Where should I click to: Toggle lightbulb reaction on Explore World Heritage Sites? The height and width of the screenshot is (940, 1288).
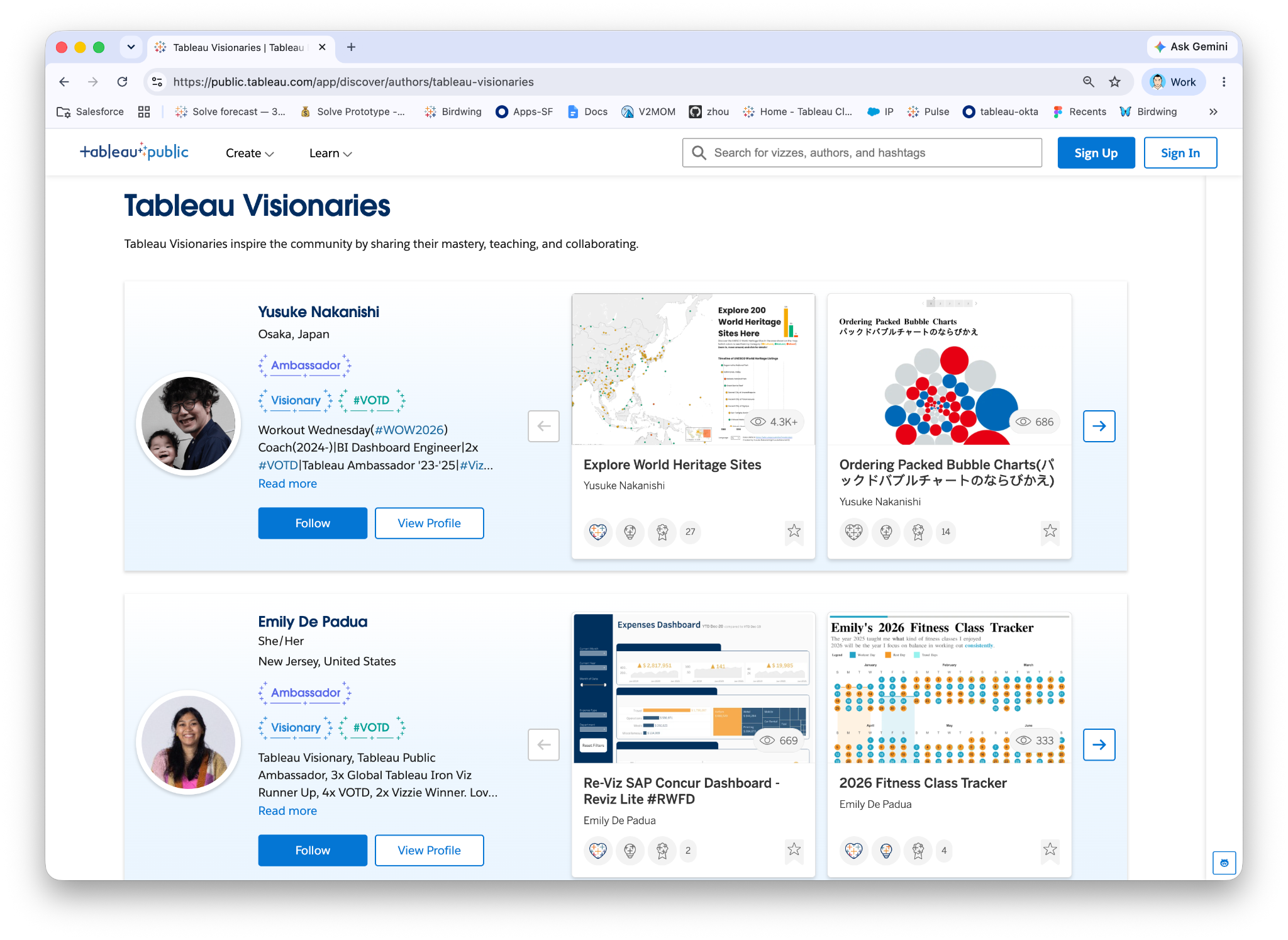(630, 532)
